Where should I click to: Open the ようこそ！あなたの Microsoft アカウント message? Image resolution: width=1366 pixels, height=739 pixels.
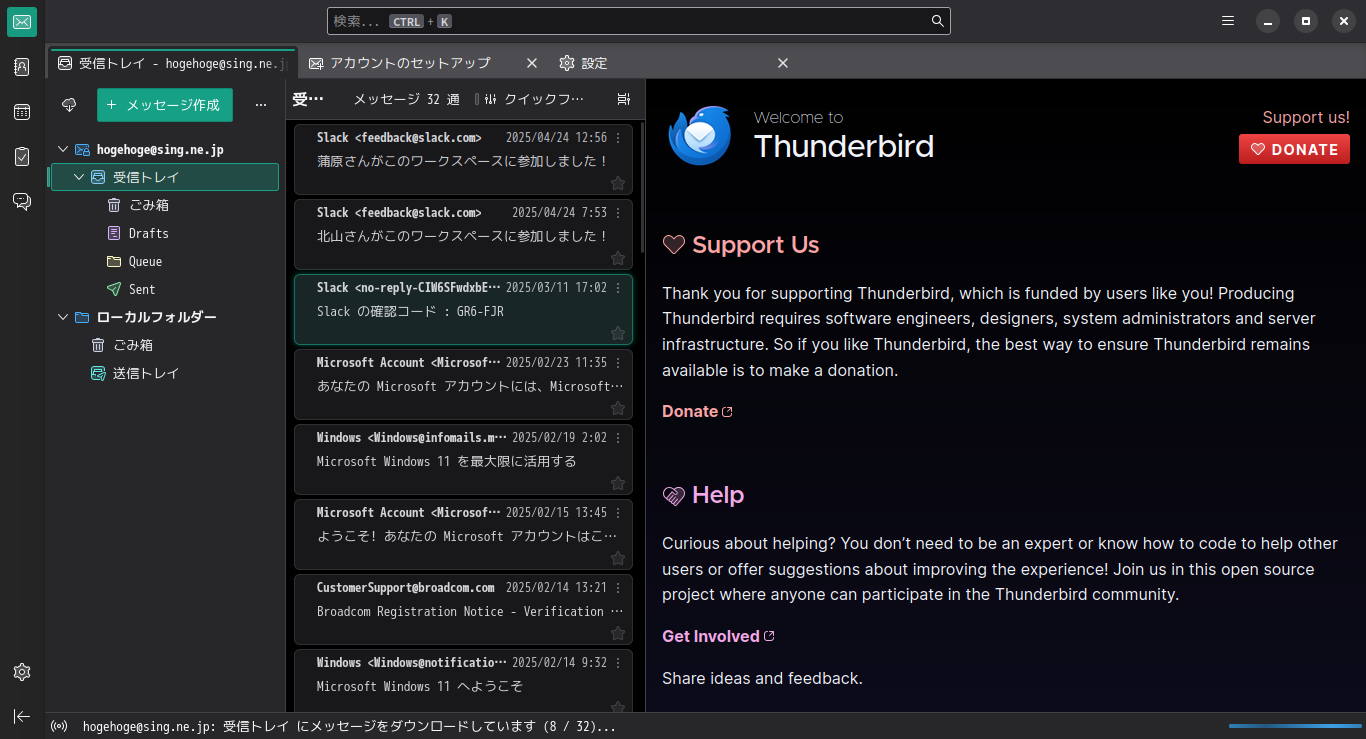tap(463, 535)
